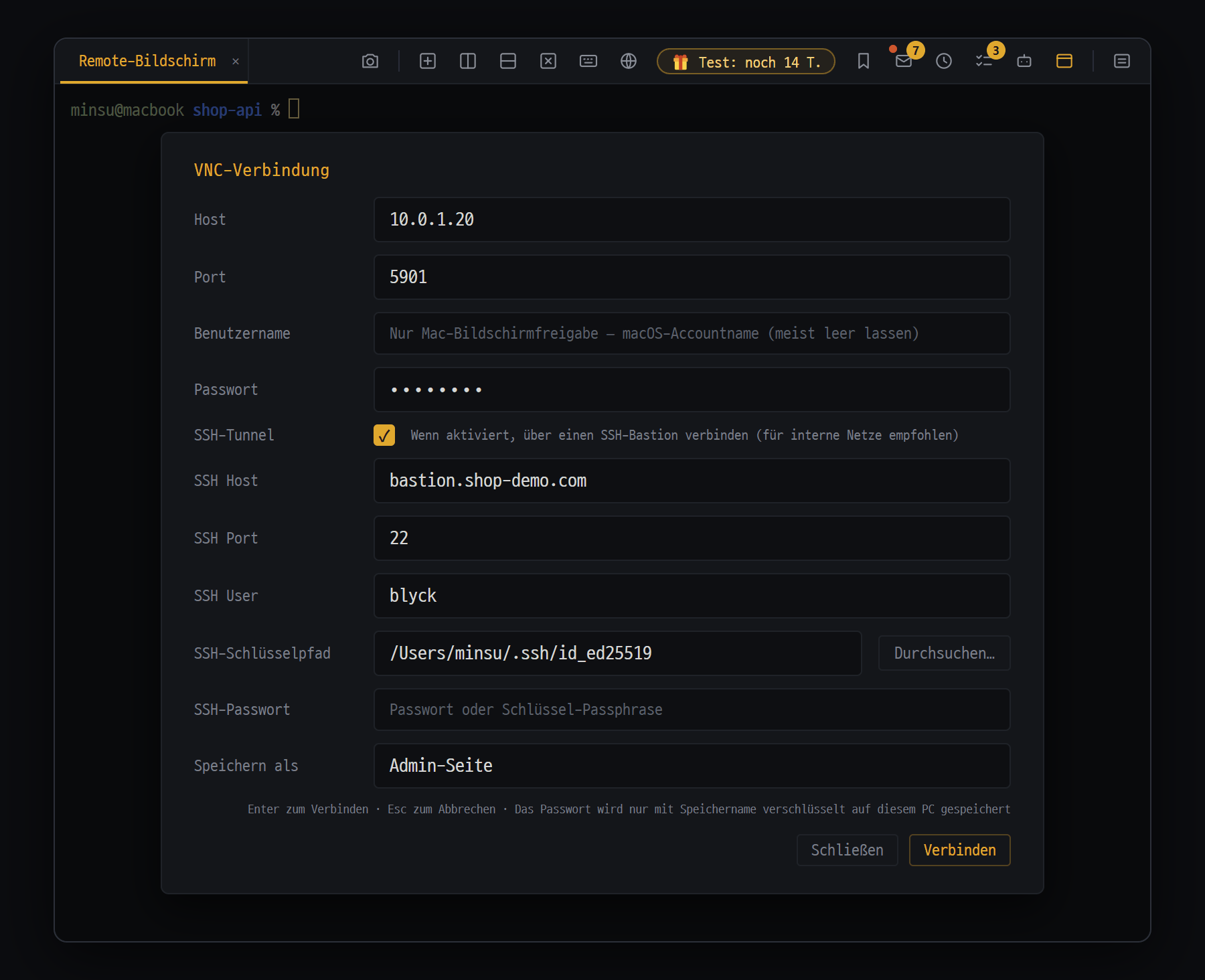Click the shop-api prompt text in terminal
1205x980 pixels.
click(x=227, y=110)
